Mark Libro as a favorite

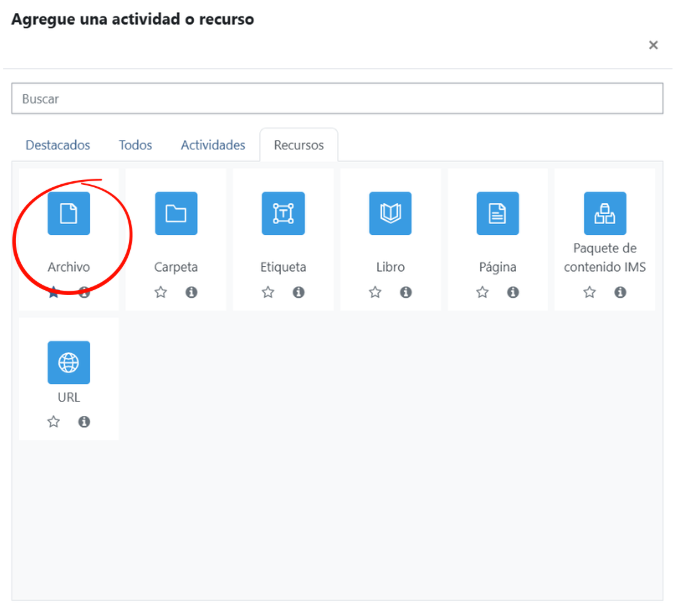[x=375, y=292]
